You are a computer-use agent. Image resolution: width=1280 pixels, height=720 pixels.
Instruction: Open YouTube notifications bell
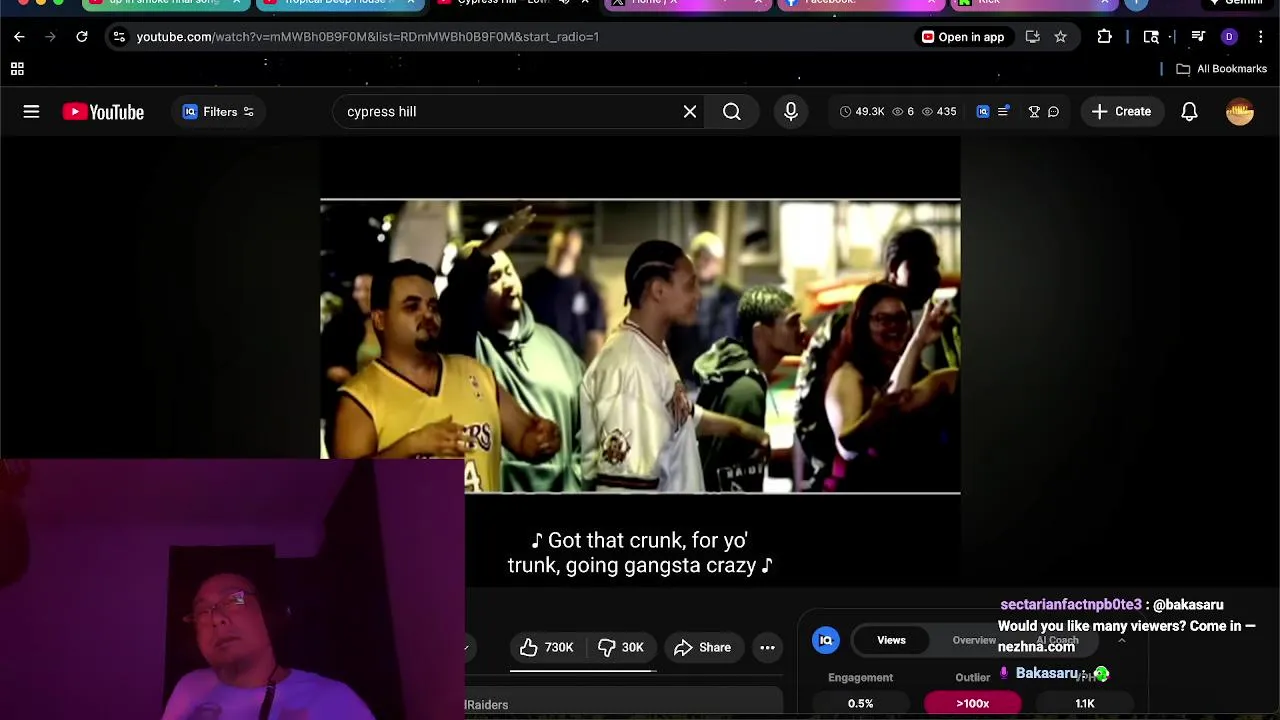pyautogui.click(x=1189, y=112)
